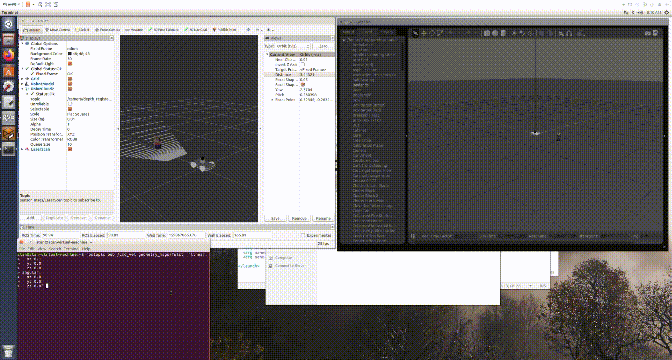The image size is (672, 360).
Task: Select Gazebo's rotate mode tool
Action: click(x=432, y=33)
